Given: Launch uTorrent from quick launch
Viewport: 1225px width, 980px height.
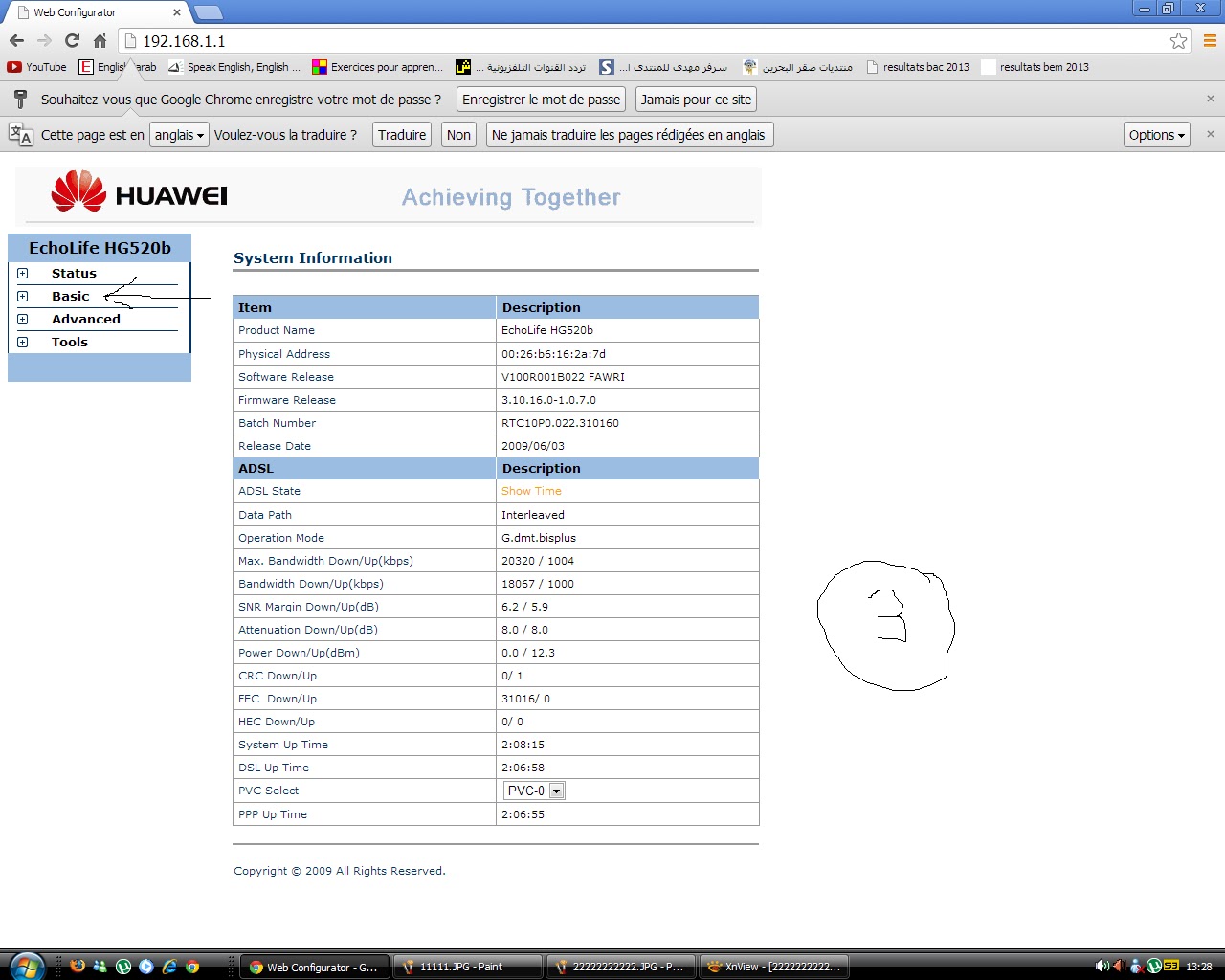Looking at the screenshot, I should click(123, 967).
